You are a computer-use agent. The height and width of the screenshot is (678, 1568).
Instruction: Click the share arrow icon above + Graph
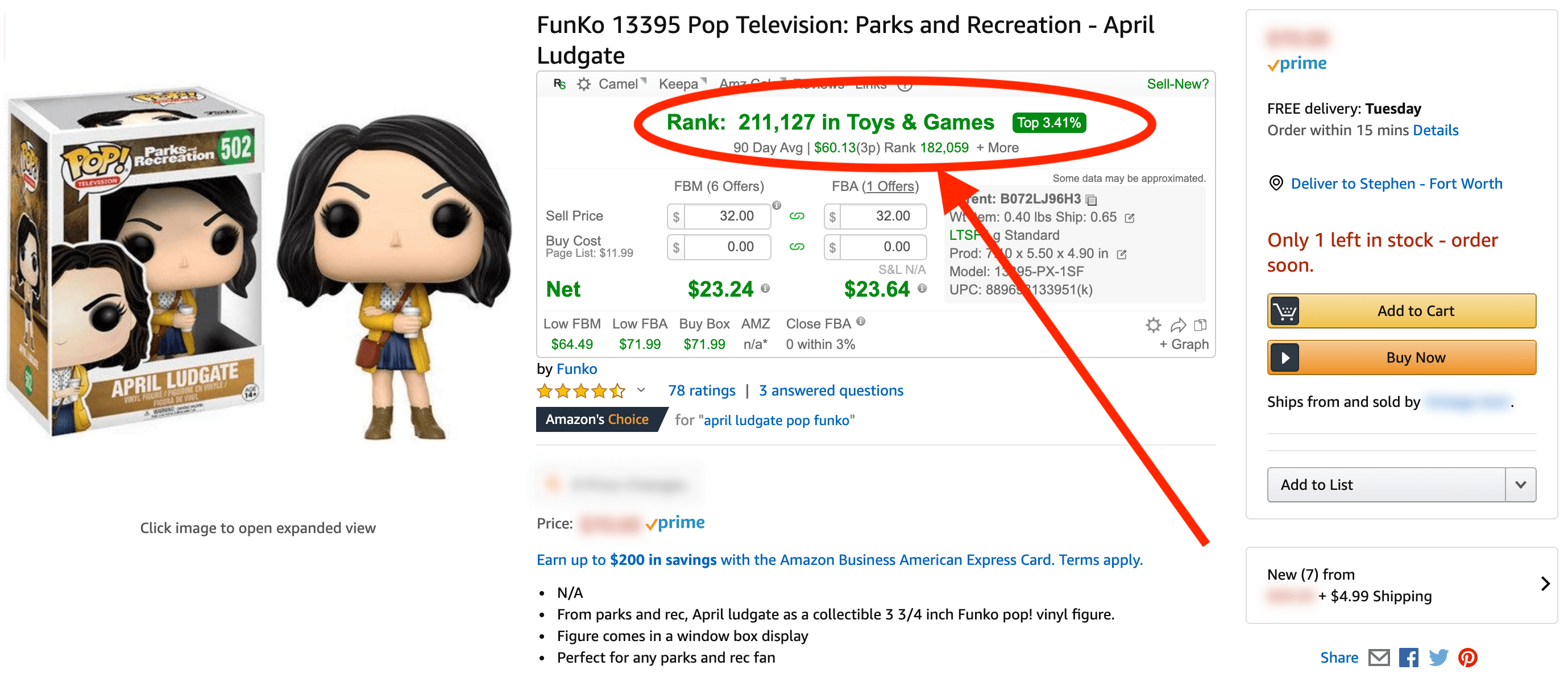click(x=1179, y=325)
